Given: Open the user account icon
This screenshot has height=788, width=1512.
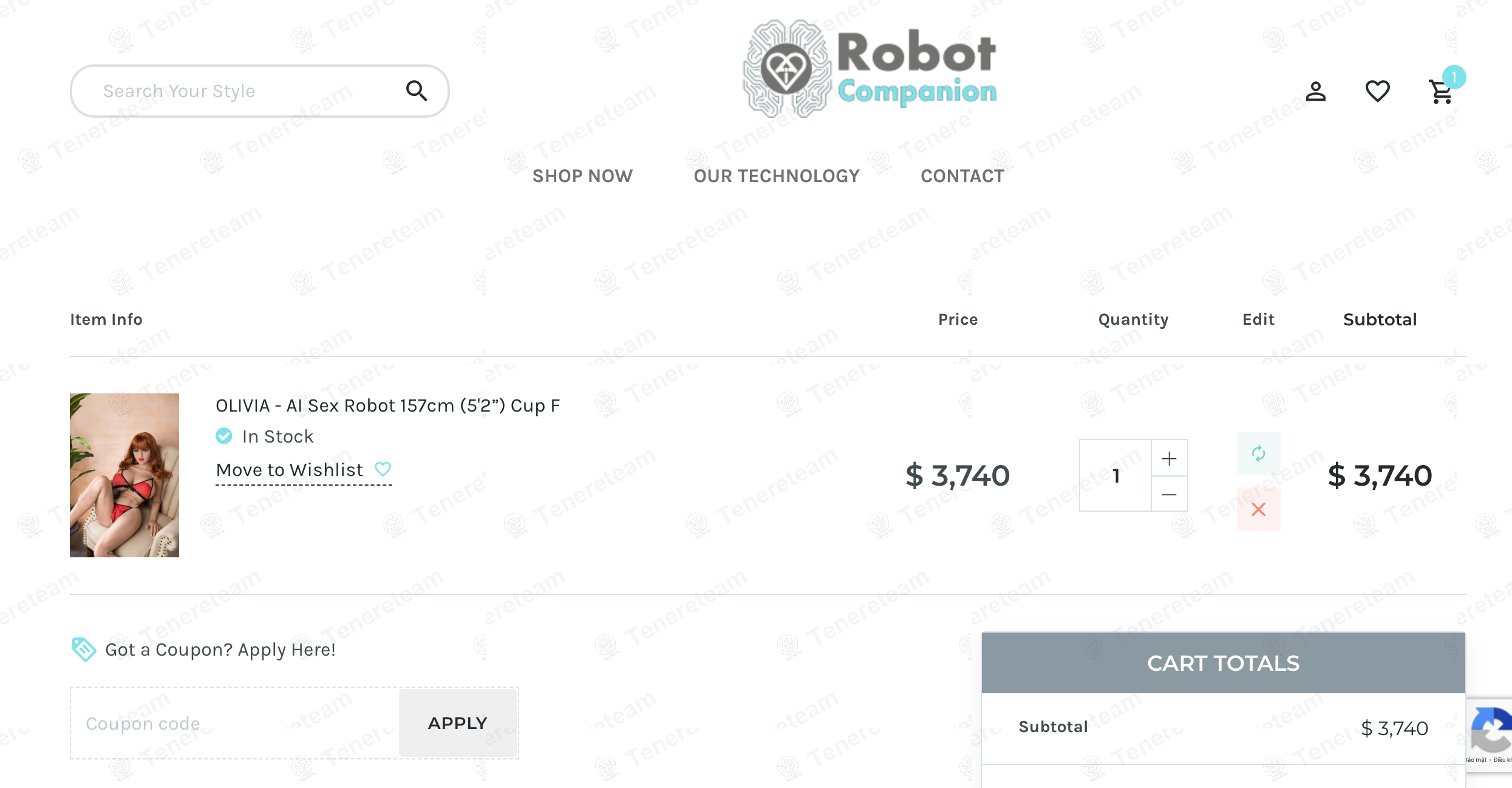Looking at the screenshot, I should pos(1315,92).
